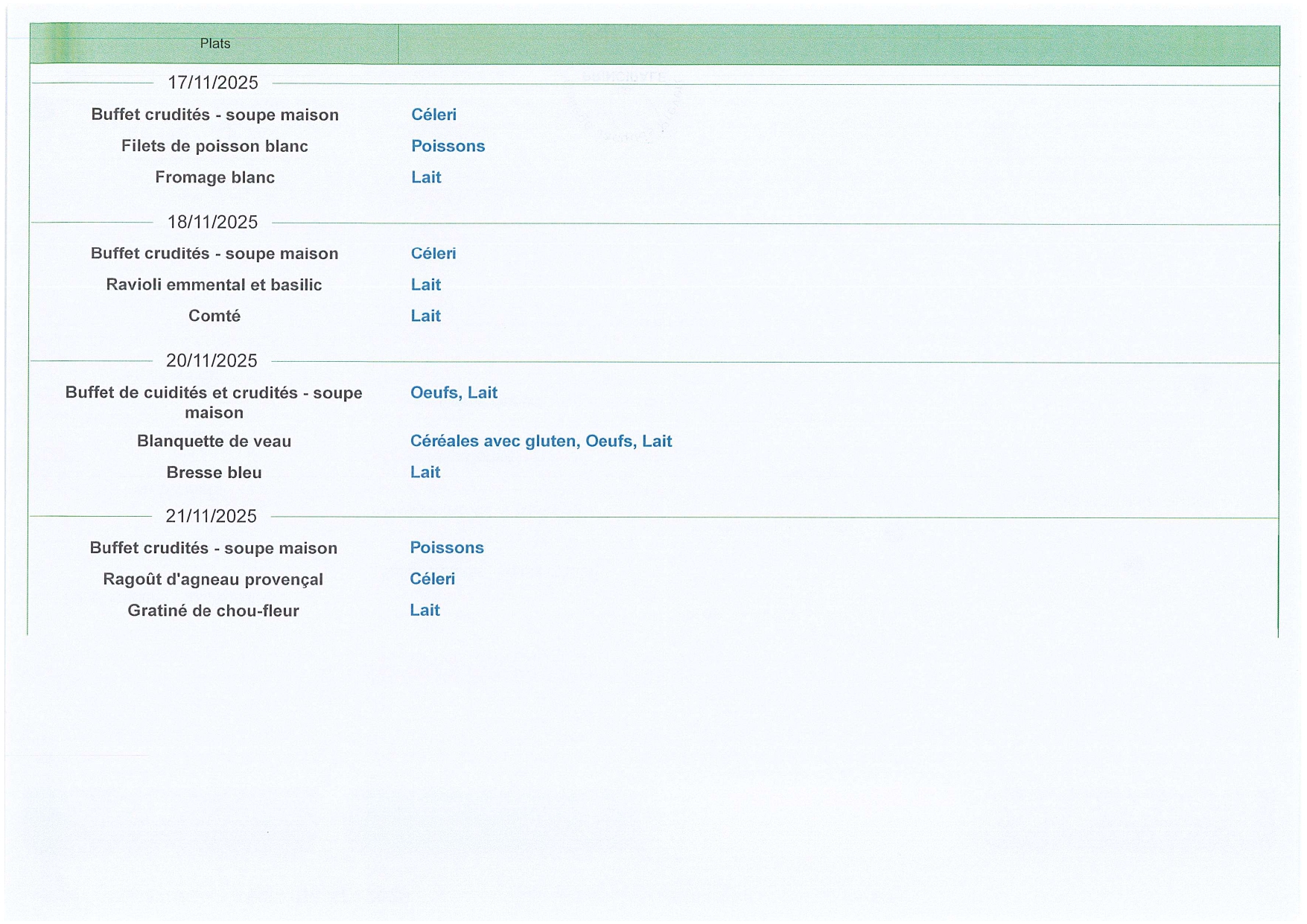Click Lait allergen beside Gratiné de chou-fleur
The width and height of the screenshot is (1307, 924).
(424, 610)
